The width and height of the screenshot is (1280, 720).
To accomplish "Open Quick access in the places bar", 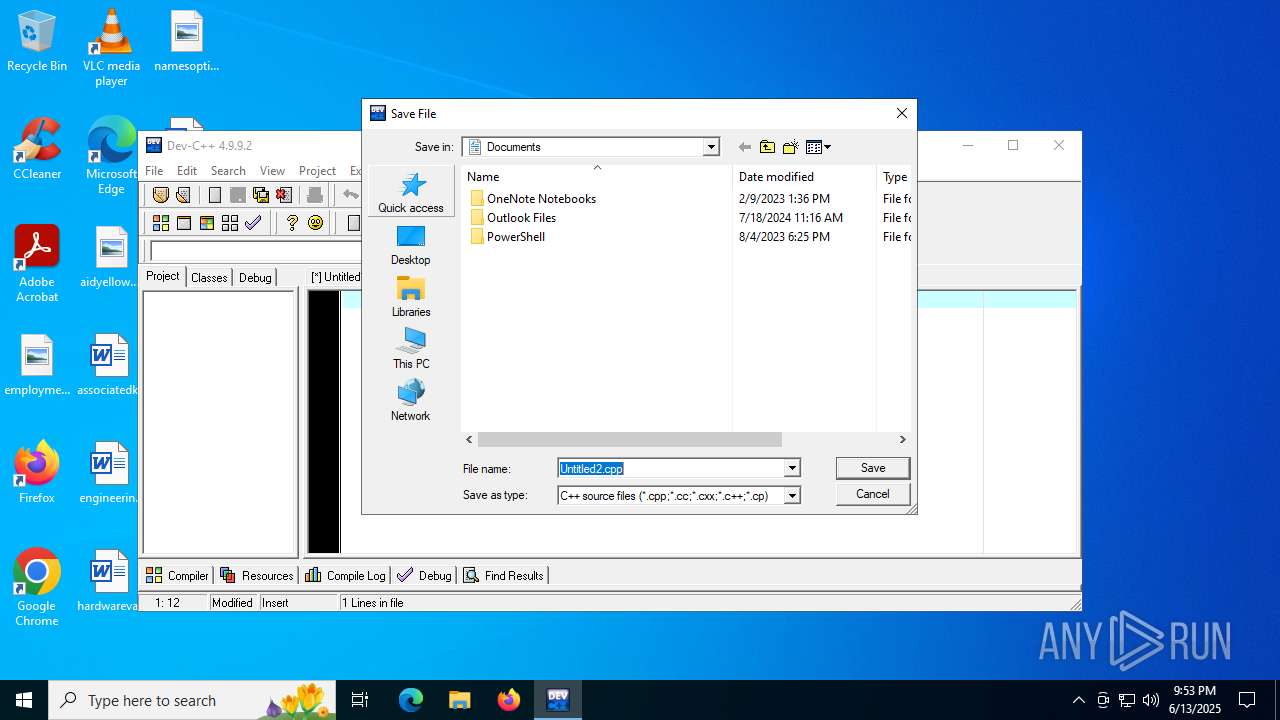I will click(x=411, y=192).
